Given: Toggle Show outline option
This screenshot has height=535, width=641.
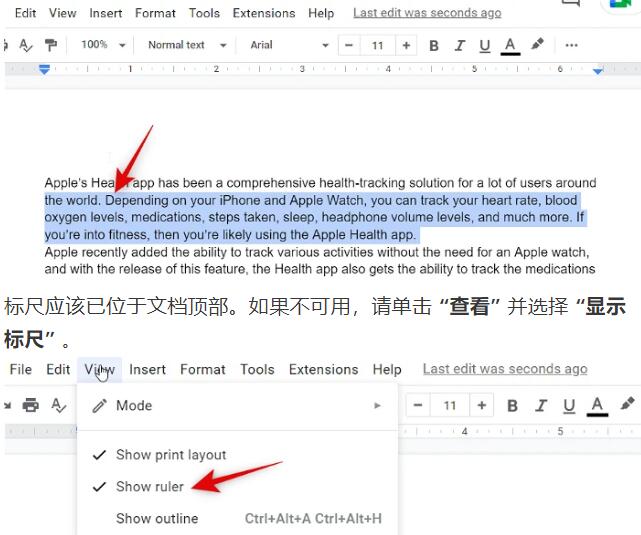Looking at the screenshot, I should point(237,519).
